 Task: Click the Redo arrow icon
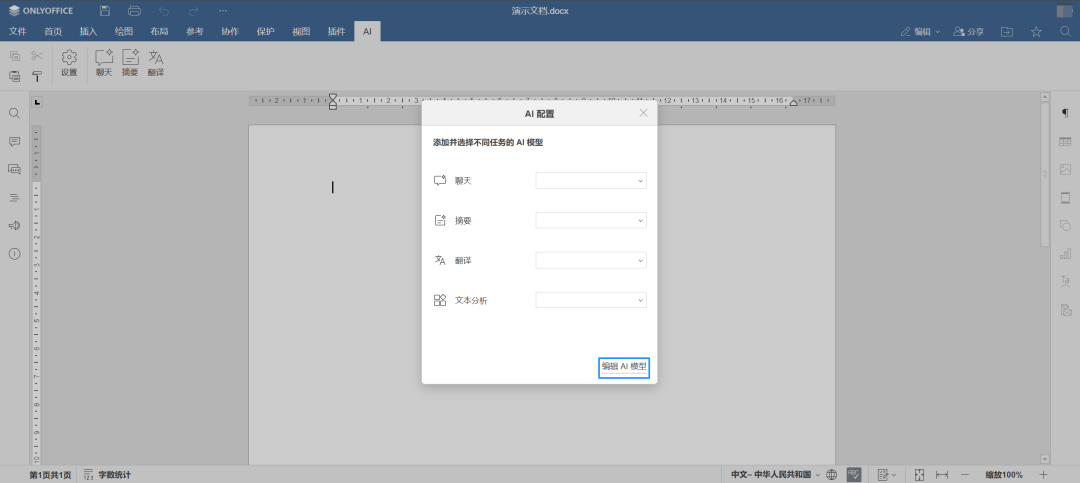click(194, 10)
